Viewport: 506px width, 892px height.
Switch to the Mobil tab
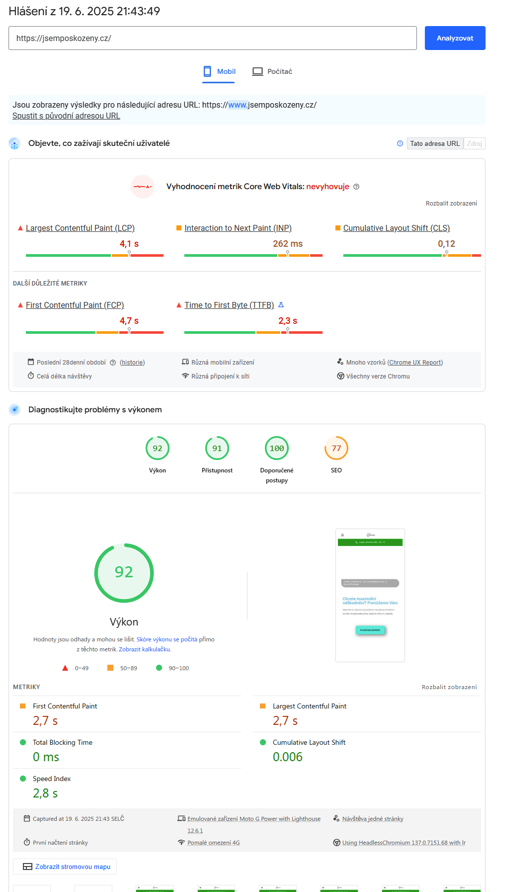(x=219, y=72)
